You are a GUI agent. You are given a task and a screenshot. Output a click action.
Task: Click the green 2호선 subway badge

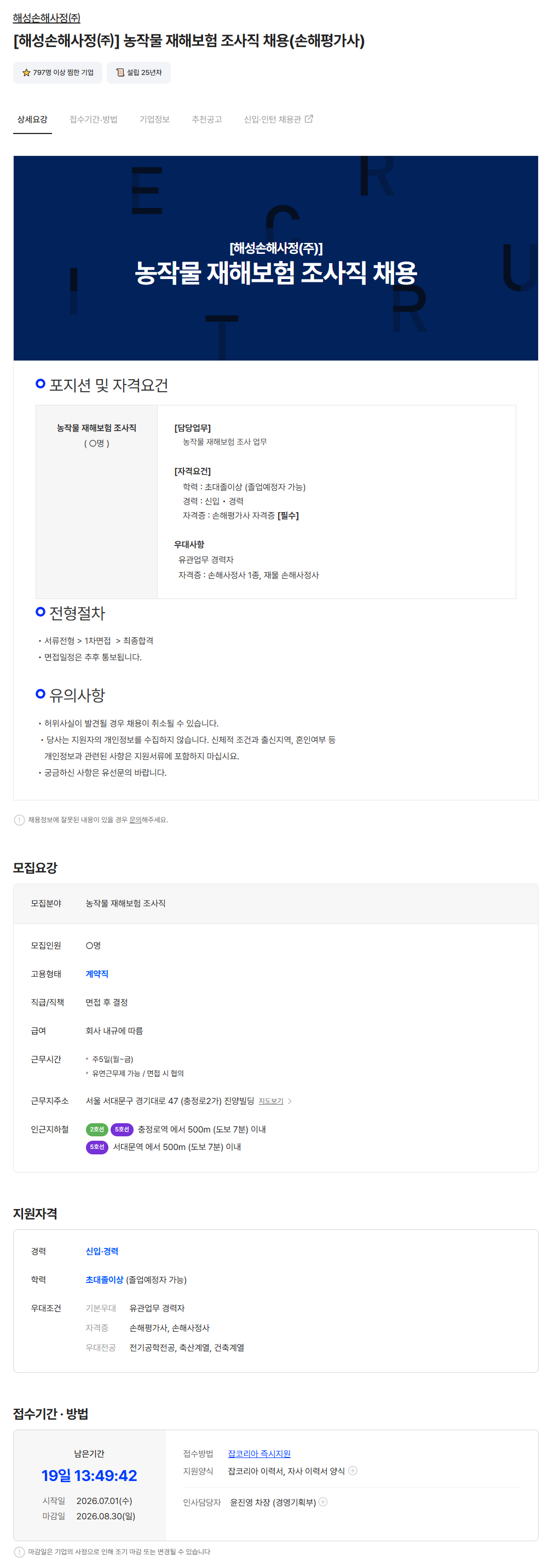pos(97,1129)
